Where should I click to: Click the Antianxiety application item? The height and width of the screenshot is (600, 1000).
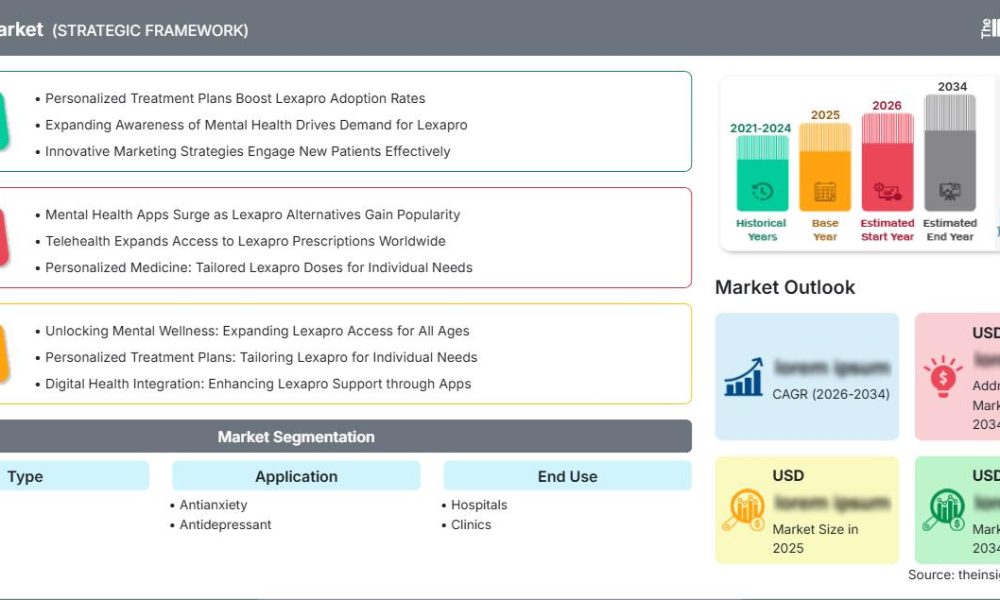coord(213,505)
